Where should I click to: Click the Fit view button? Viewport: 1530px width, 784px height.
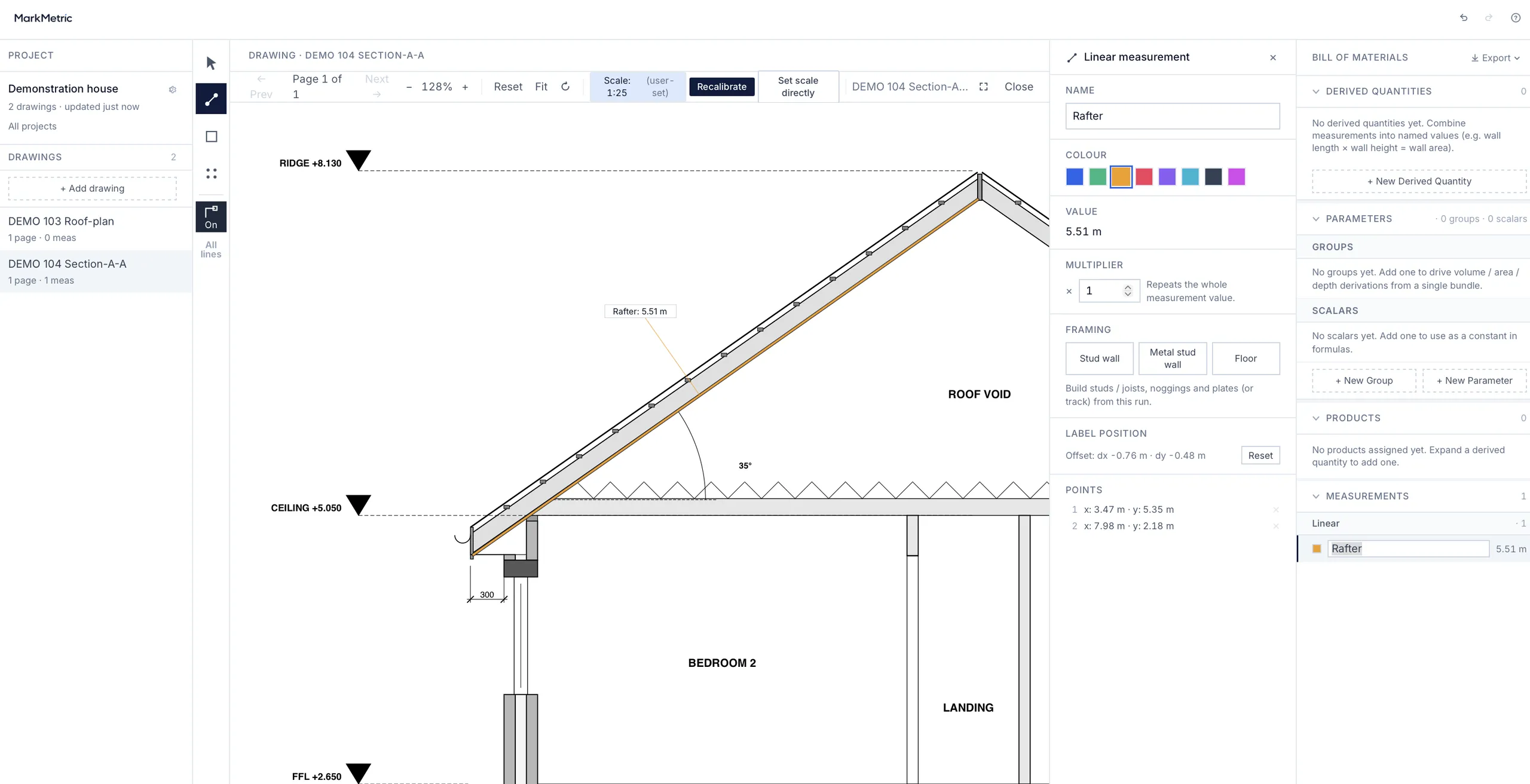click(x=541, y=87)
